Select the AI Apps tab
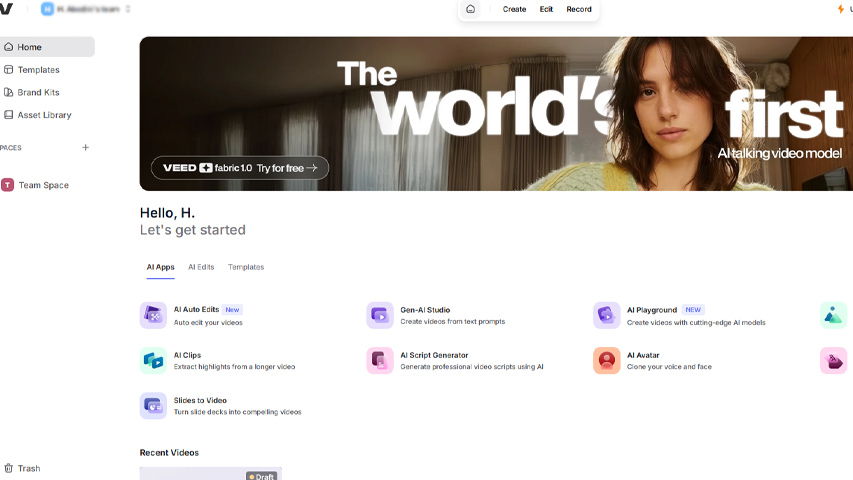The image size is (853, 480). (x=160, y=267)
